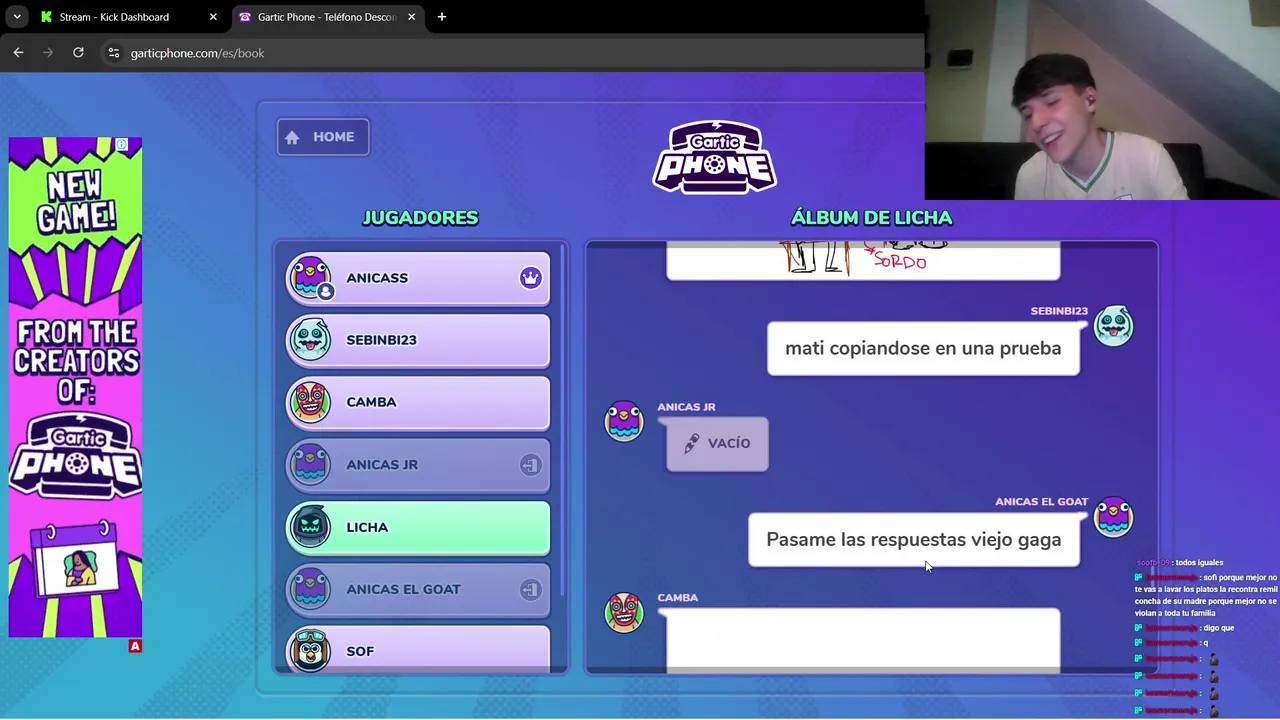This screenshot has height=720, width=1280.
Task: Select player ANICAS JR in the list
Action: [418, 465]
